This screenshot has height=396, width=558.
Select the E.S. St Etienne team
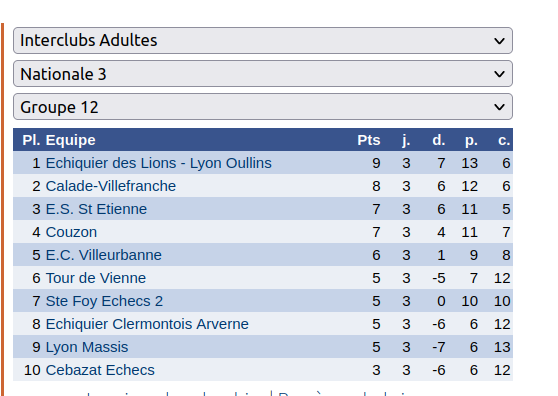[x=96, y=209]
